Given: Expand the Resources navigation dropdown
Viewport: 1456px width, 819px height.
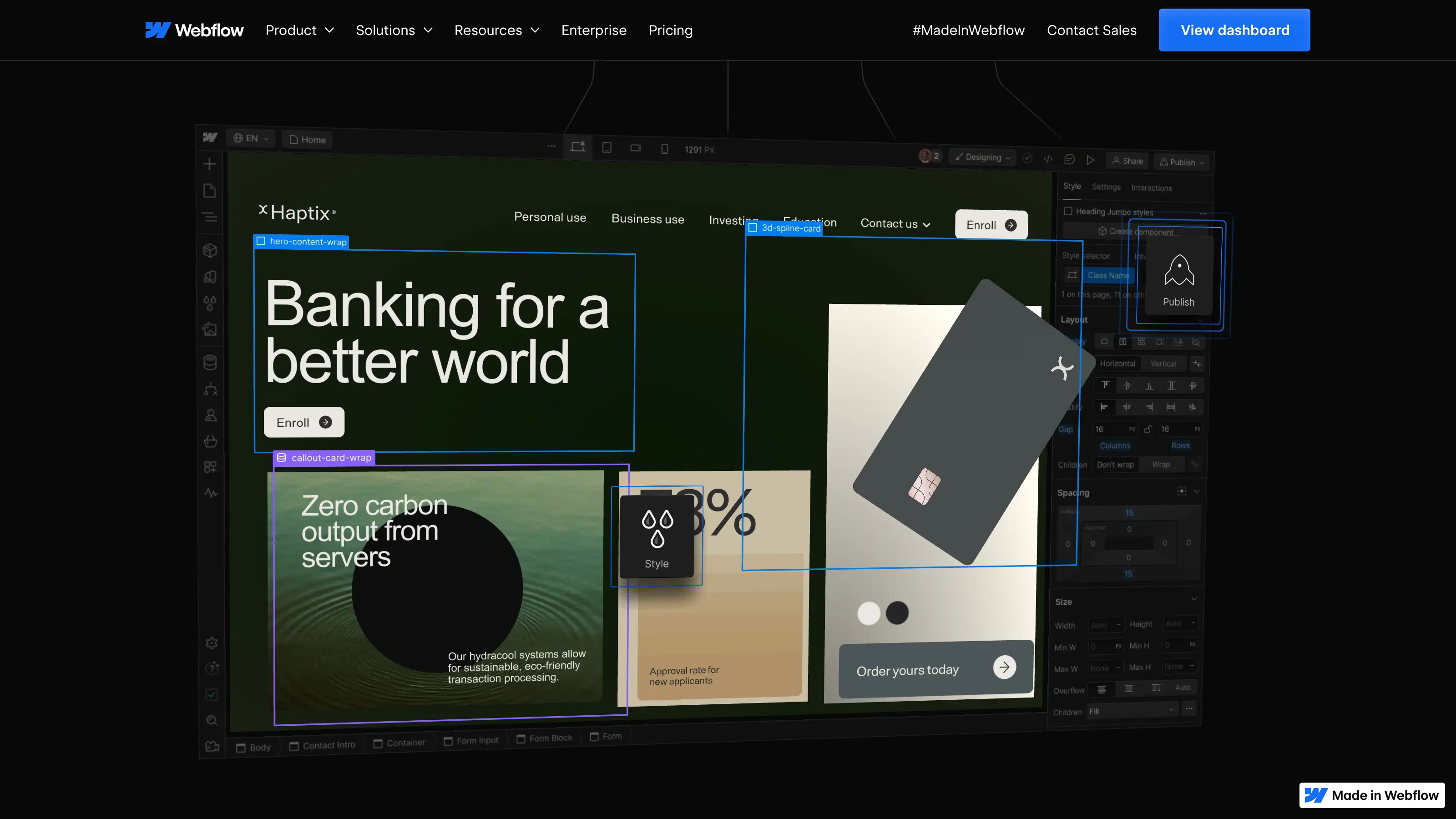Looking at the screenshot, I should [496, 30].
